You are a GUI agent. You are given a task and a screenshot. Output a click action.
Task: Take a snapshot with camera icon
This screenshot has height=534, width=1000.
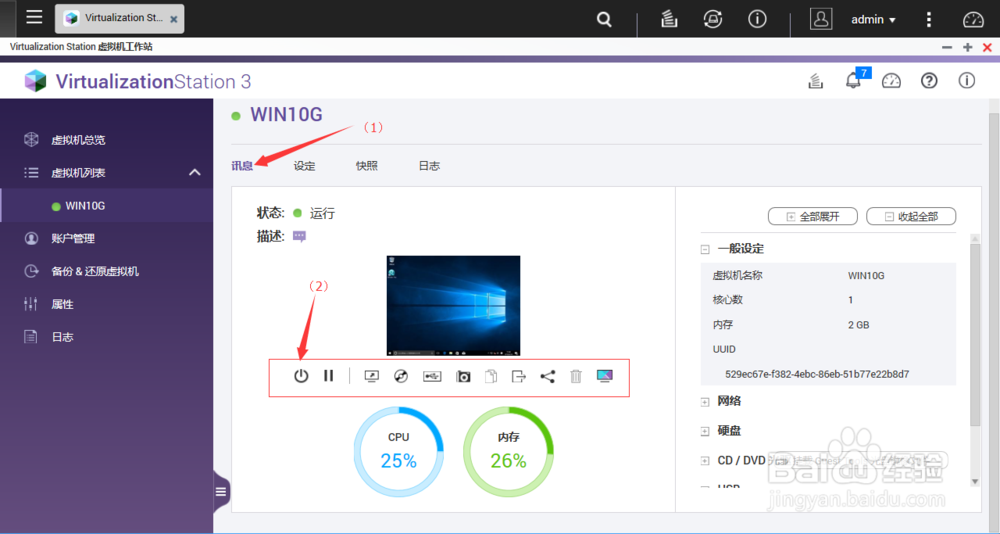(463, 377)
